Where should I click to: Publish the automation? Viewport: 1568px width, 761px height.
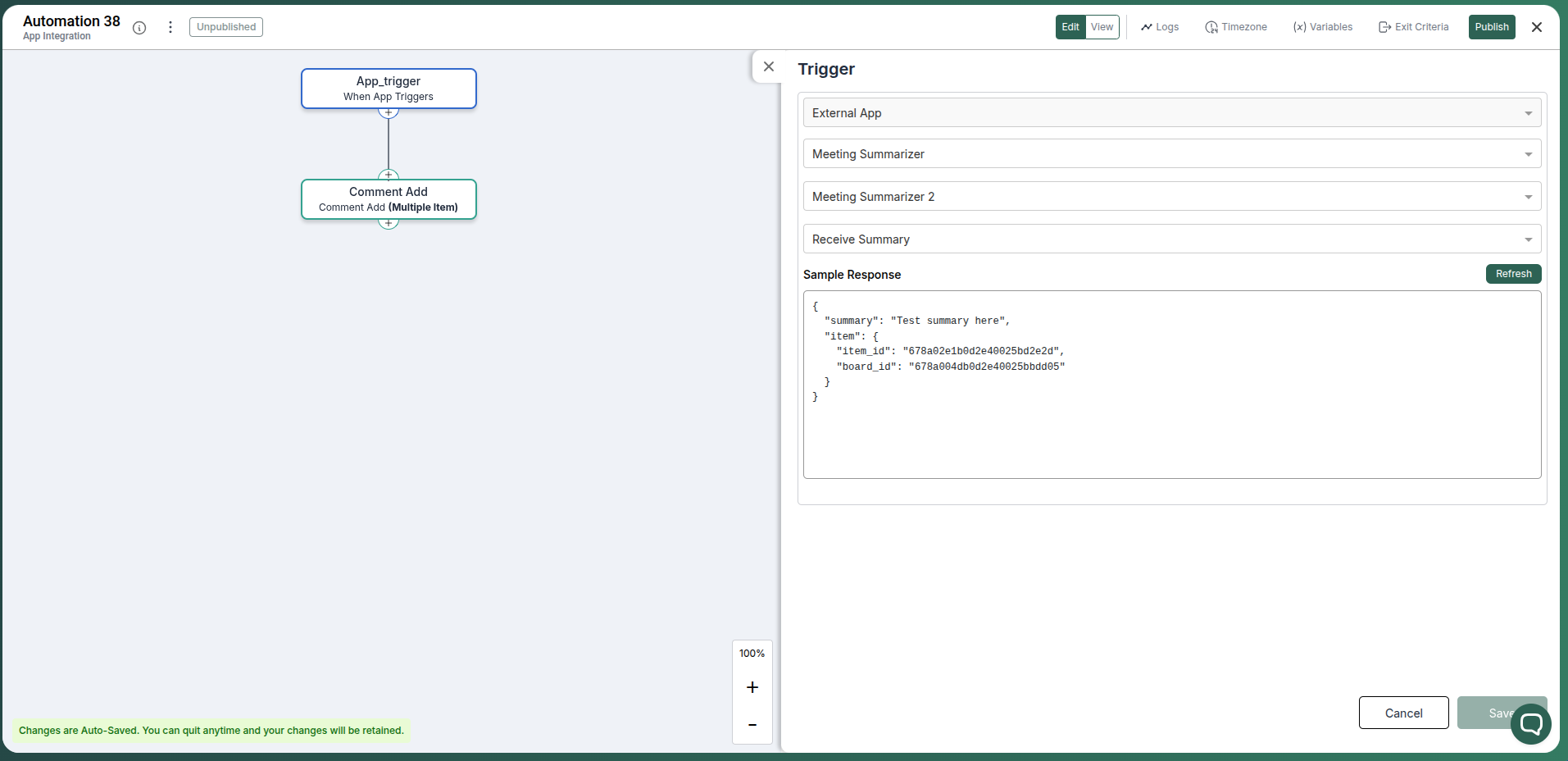pos(1491,27)
